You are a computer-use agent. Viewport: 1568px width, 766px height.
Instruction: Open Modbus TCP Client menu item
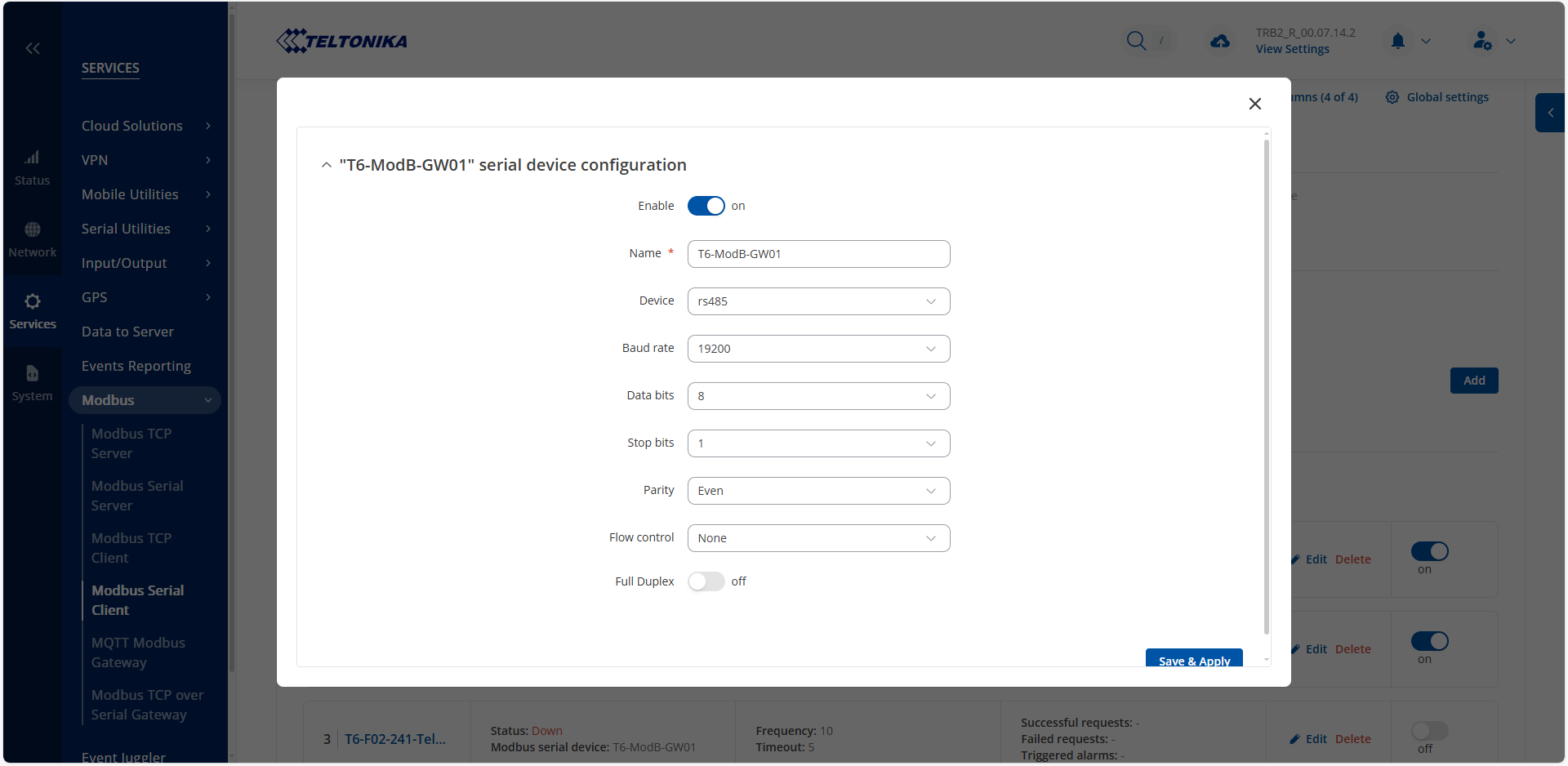tap(131, 548)
